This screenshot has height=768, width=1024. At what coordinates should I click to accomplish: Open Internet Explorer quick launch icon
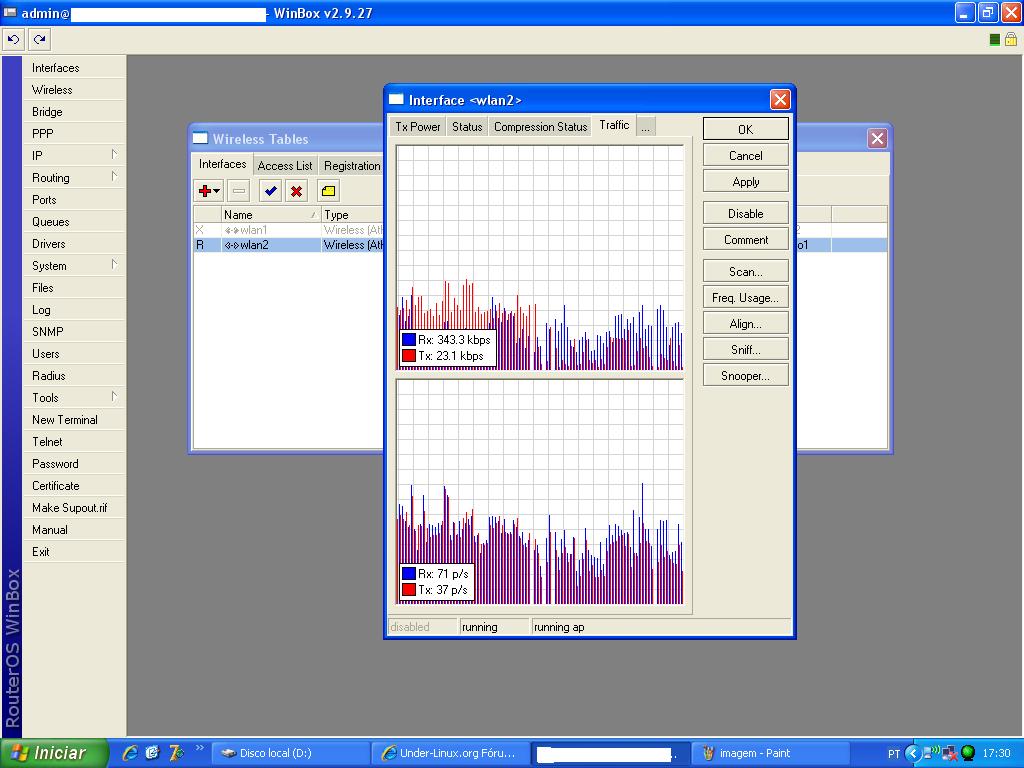pos(130,753)
